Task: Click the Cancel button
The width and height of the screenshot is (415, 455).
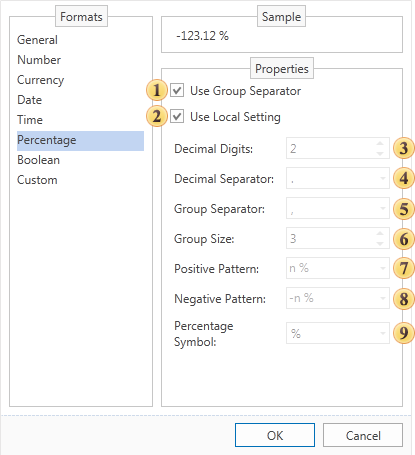Action: click(363, 435)
